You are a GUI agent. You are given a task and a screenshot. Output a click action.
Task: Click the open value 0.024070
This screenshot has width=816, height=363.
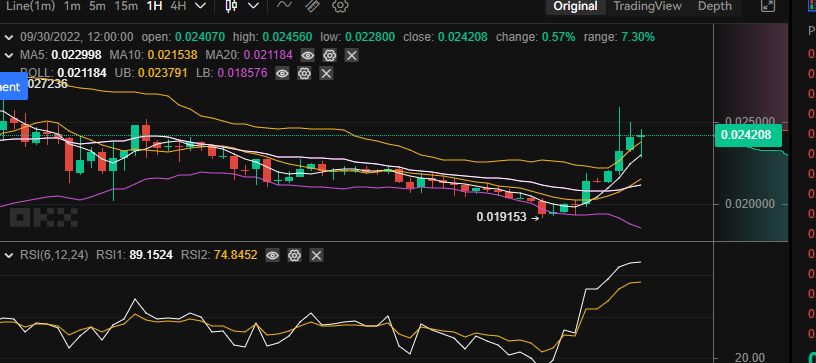pos(200,37)
